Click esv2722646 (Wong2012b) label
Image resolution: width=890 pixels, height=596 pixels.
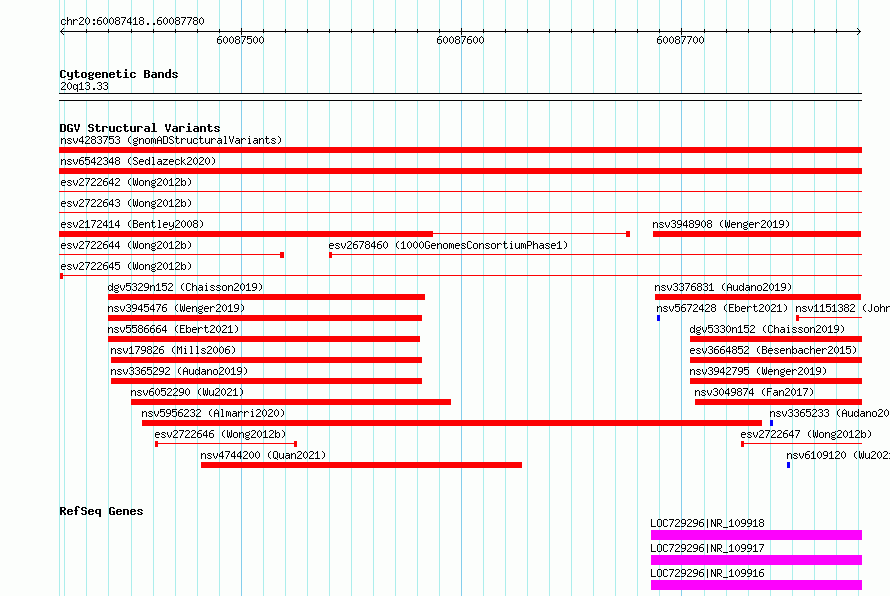[x=220, y=434]
